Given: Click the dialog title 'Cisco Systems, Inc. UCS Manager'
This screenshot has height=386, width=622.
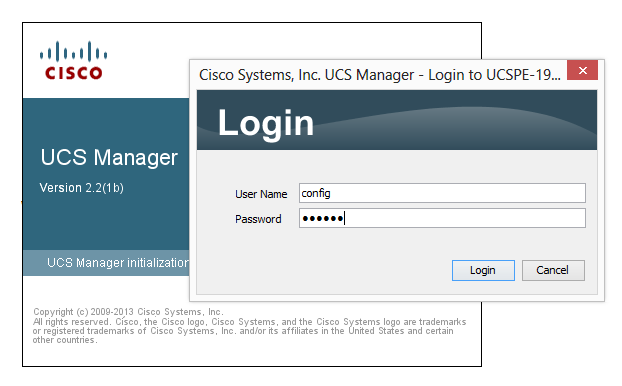Looking at the screenshot, I should coord(380,75).
